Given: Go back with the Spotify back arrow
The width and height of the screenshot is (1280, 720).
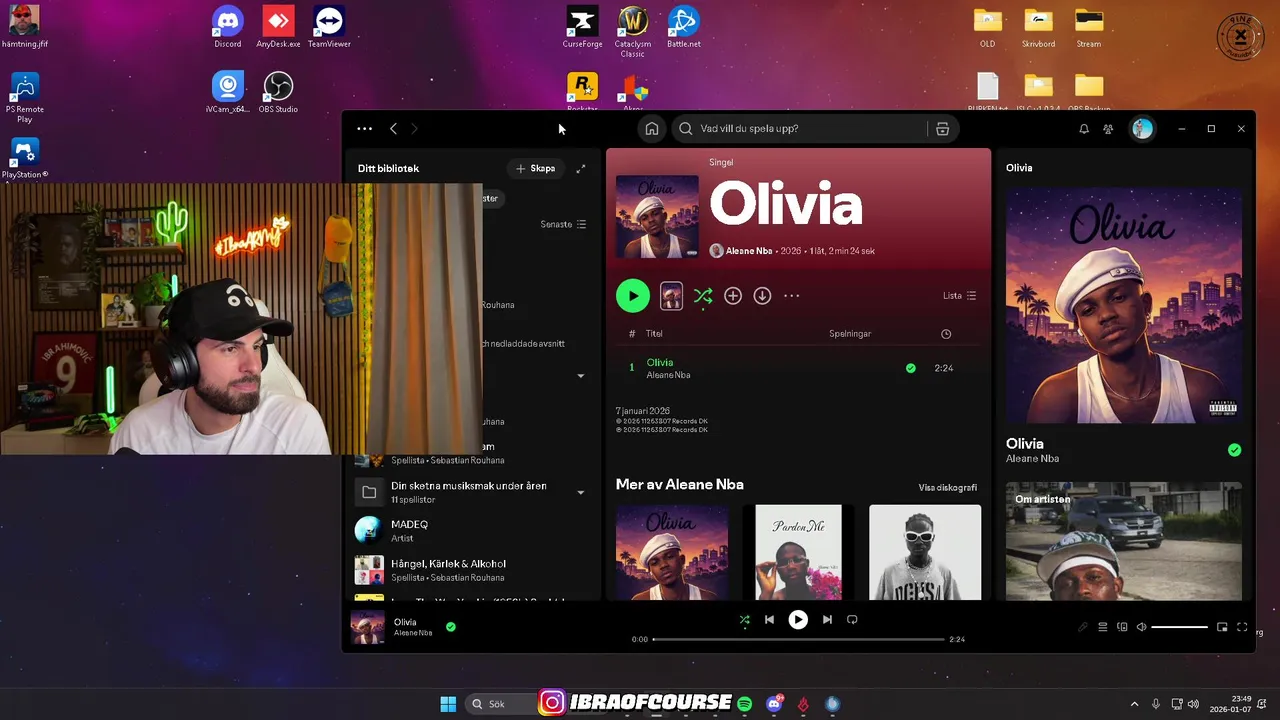Looking at the screenshot, I should coord(393,129).
